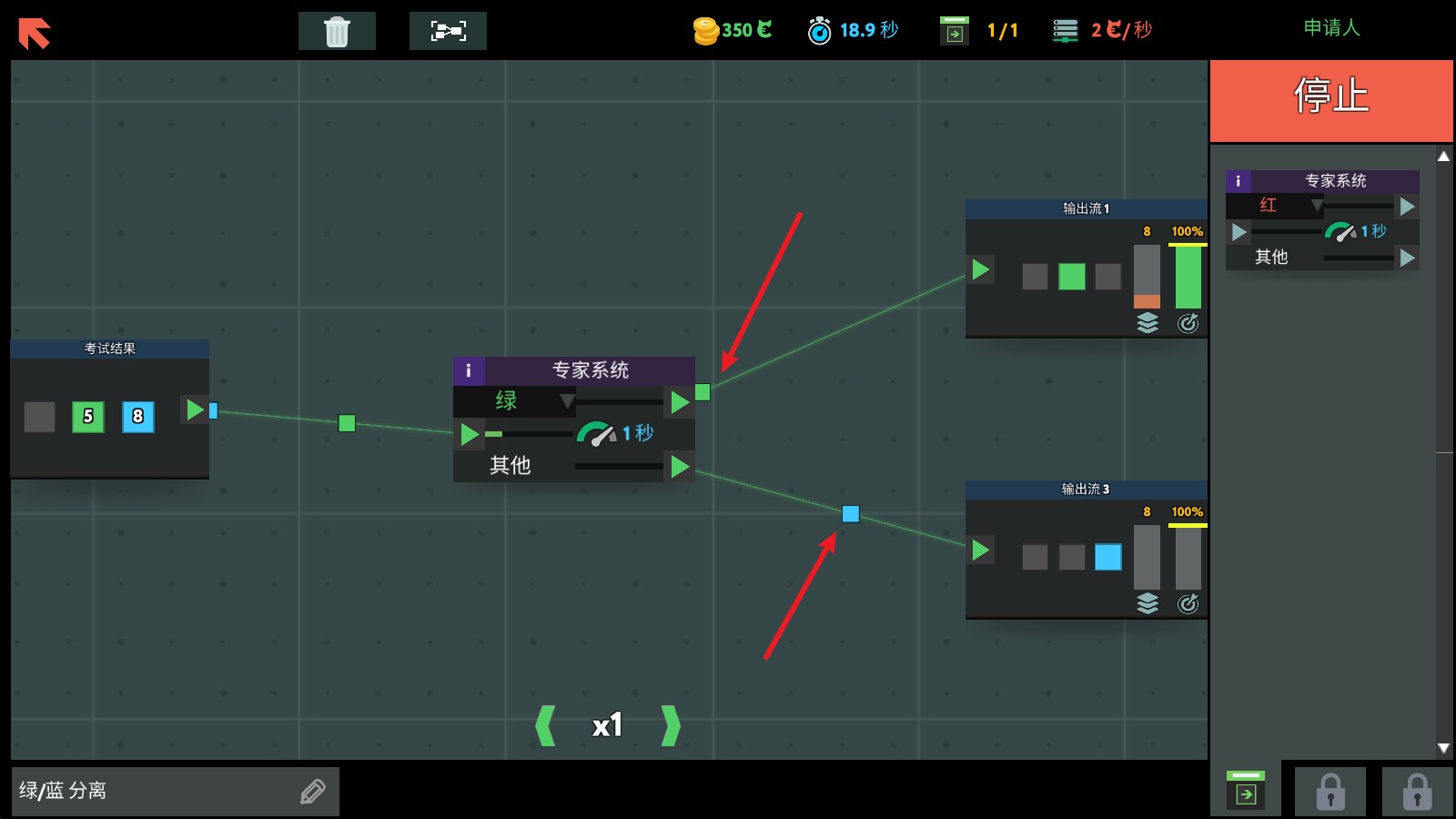Click the green 100% bar in 输出流 1
This screenshot has height=819, width=1456.
(x=1188, y=278)
